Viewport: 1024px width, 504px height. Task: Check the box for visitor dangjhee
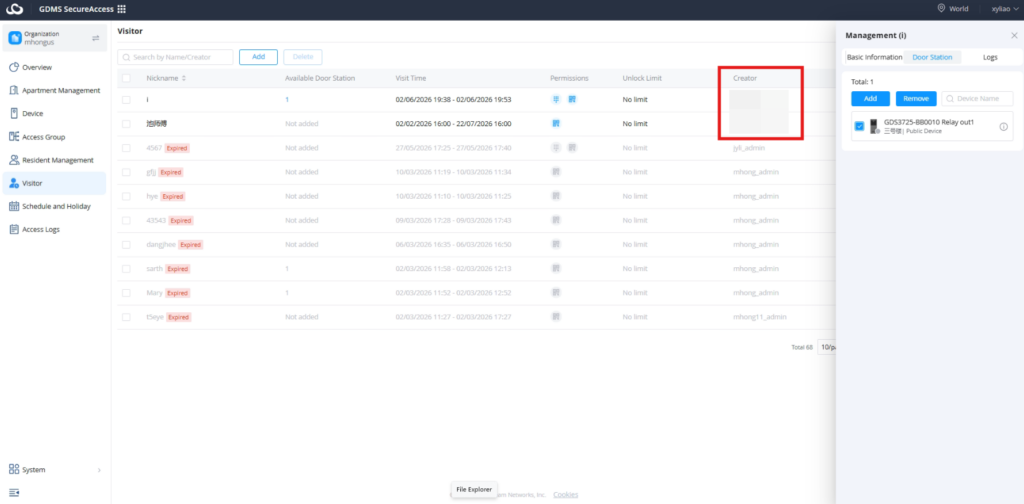(126, 245)
